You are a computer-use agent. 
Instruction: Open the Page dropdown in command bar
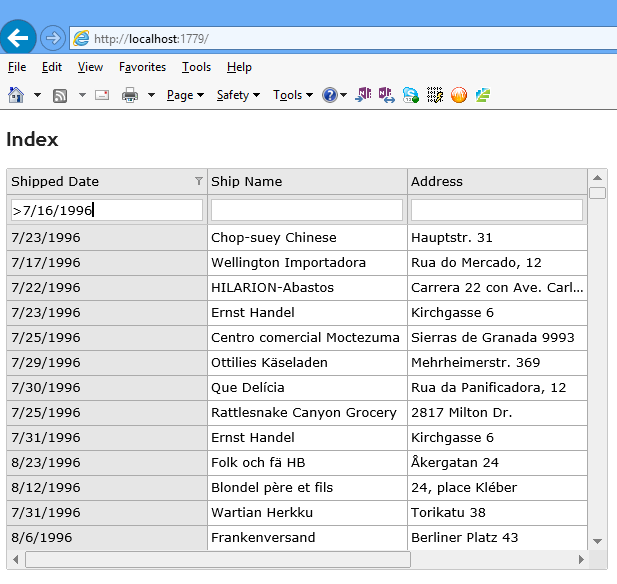(x=185, y=95)
